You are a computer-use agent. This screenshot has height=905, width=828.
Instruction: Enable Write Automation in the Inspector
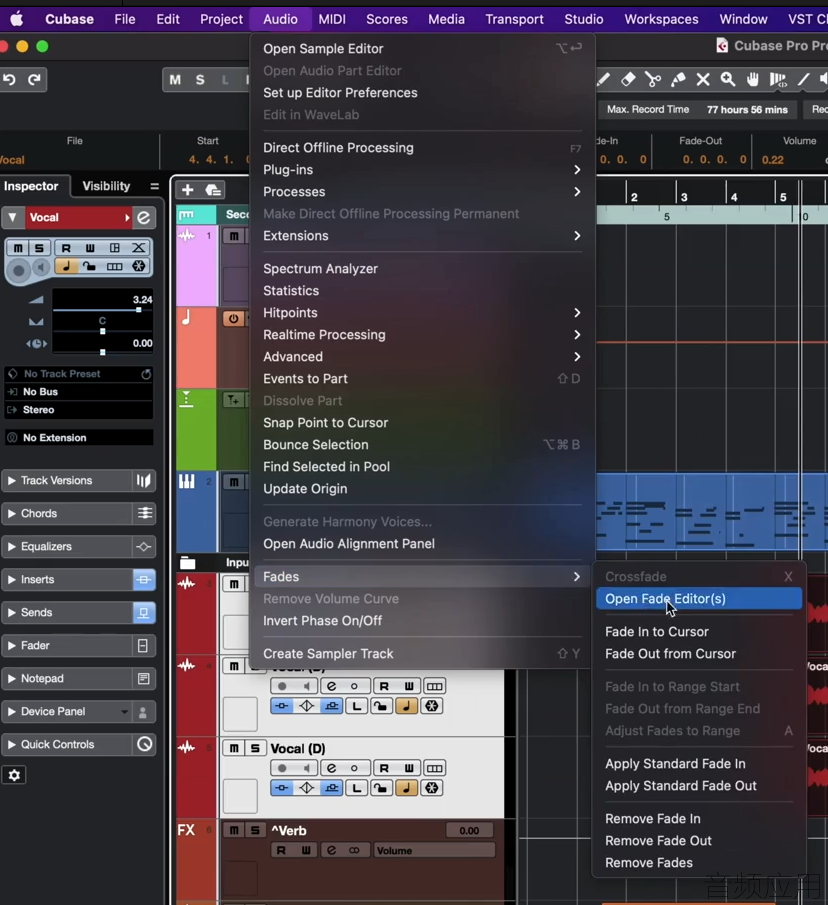pyautogui.click(x=90, y=248)
